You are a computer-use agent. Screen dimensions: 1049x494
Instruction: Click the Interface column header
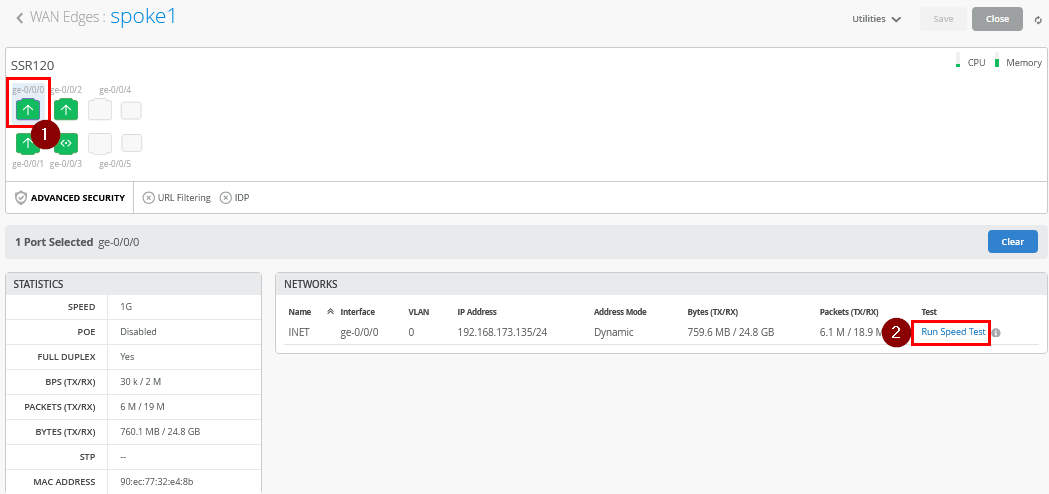click(357, 312)
